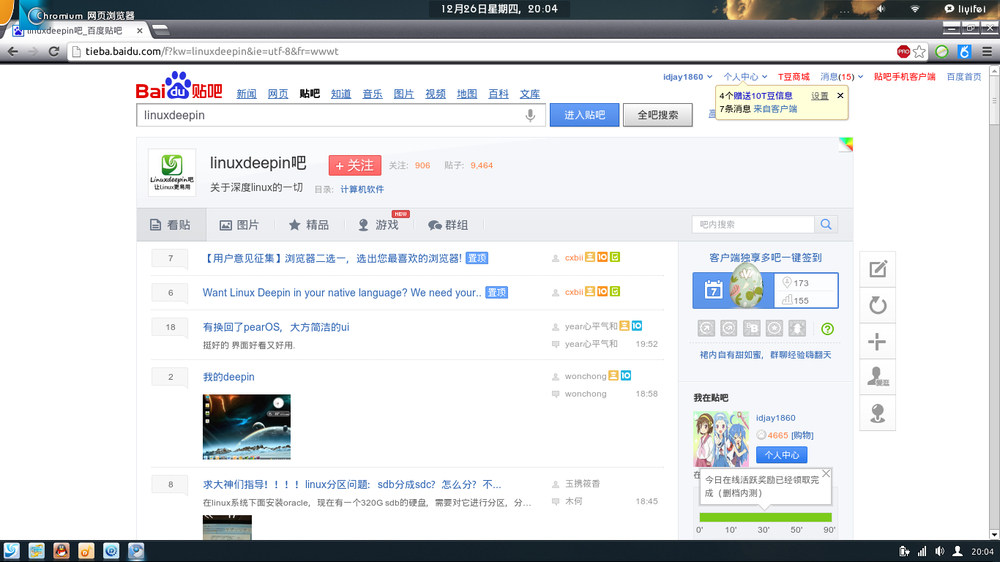Close the 10T豆 notification popup

click(x=840, y=96)
